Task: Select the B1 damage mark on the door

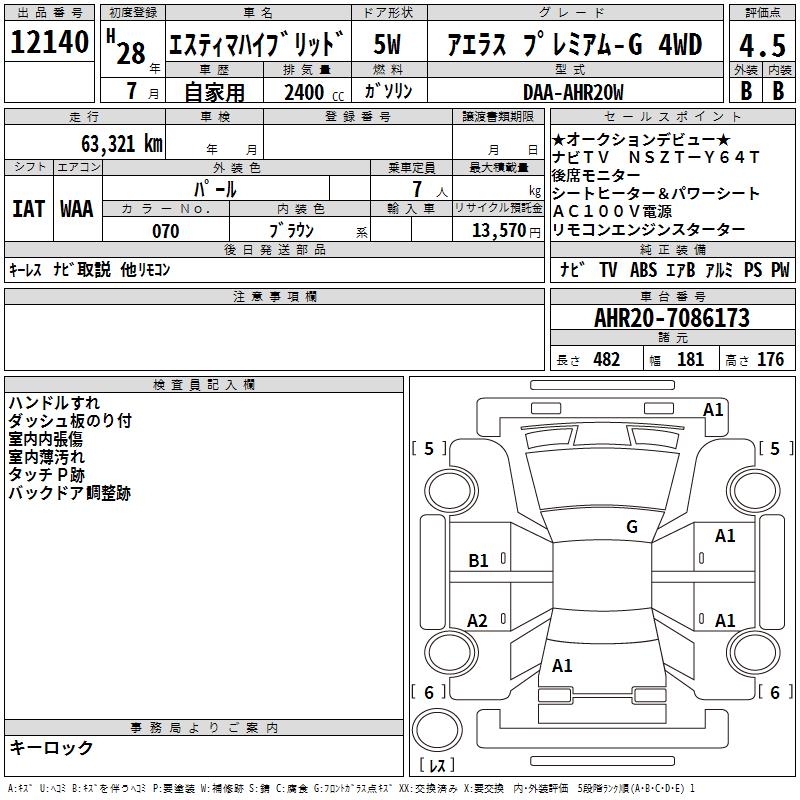Action: click(x=479, y=561)
